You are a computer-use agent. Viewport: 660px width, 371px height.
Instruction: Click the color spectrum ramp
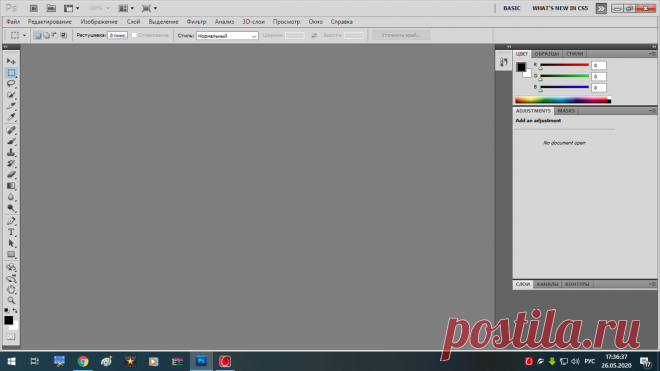point(563,100)
